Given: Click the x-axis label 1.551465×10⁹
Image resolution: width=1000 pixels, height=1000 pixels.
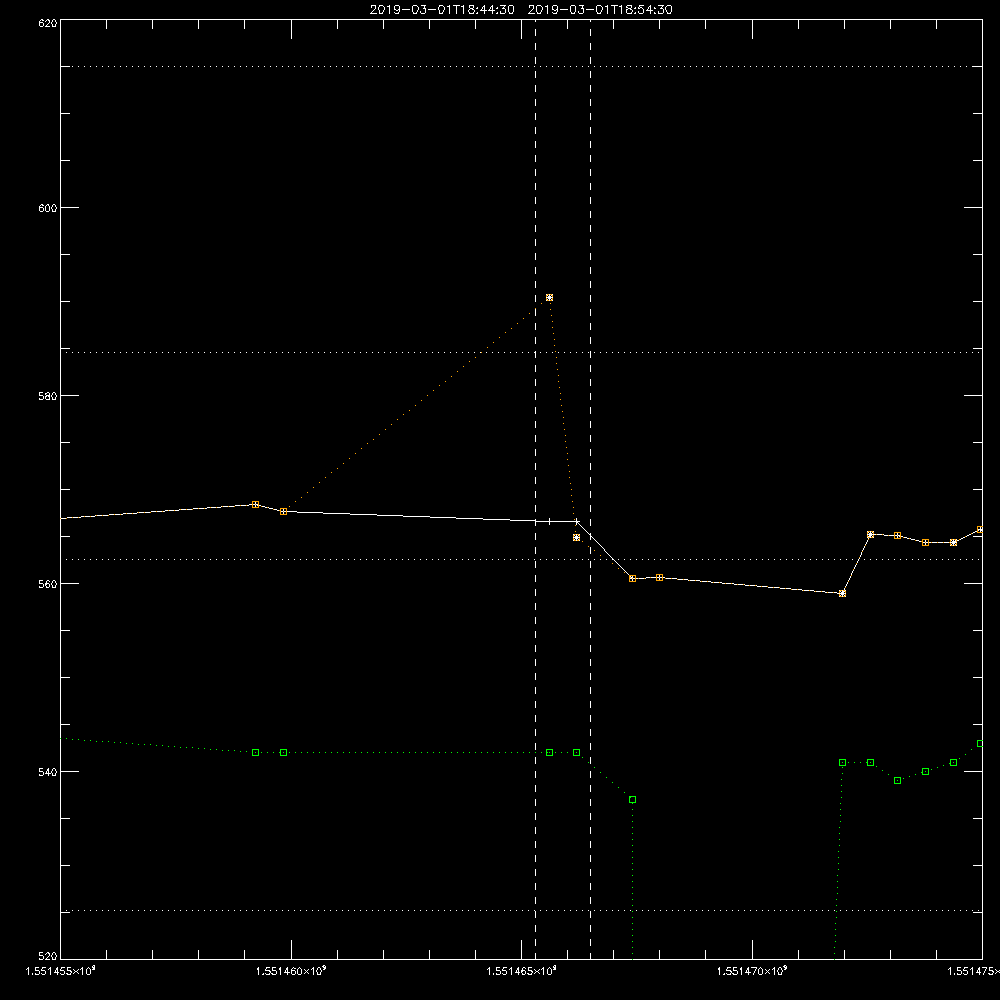Looking at the screenshot, I should pos(522,971).
